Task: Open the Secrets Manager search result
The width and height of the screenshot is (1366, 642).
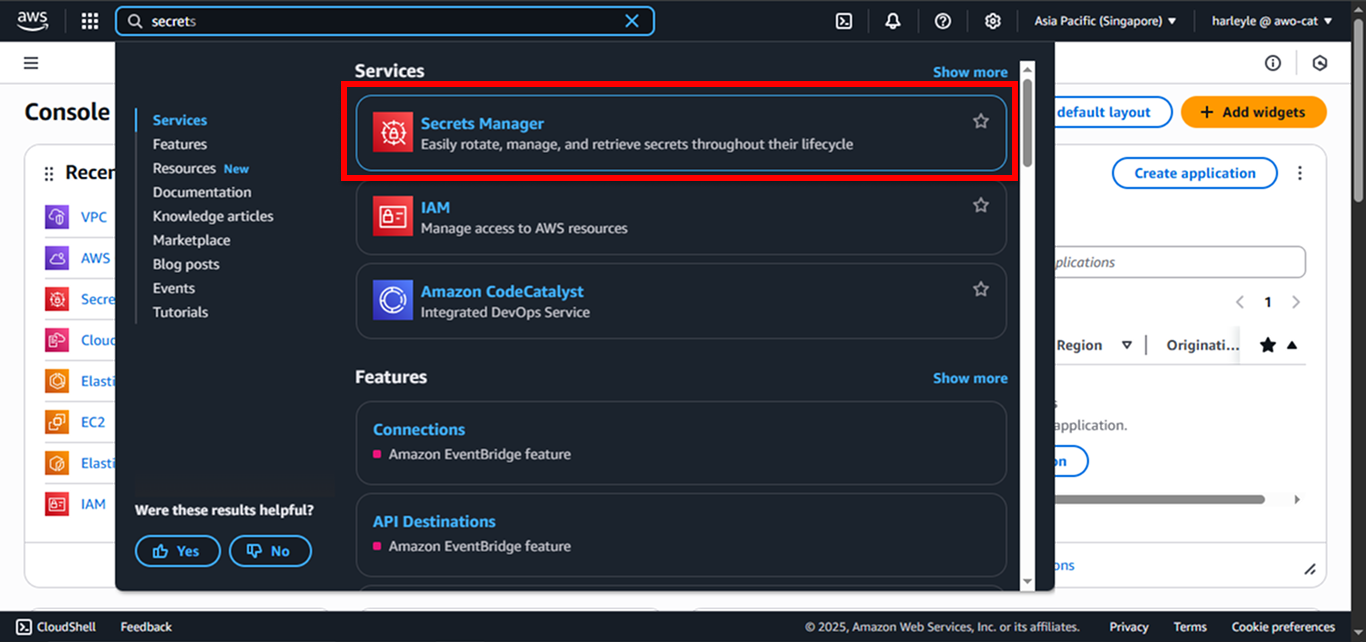Action: click(x=681, y=133)
